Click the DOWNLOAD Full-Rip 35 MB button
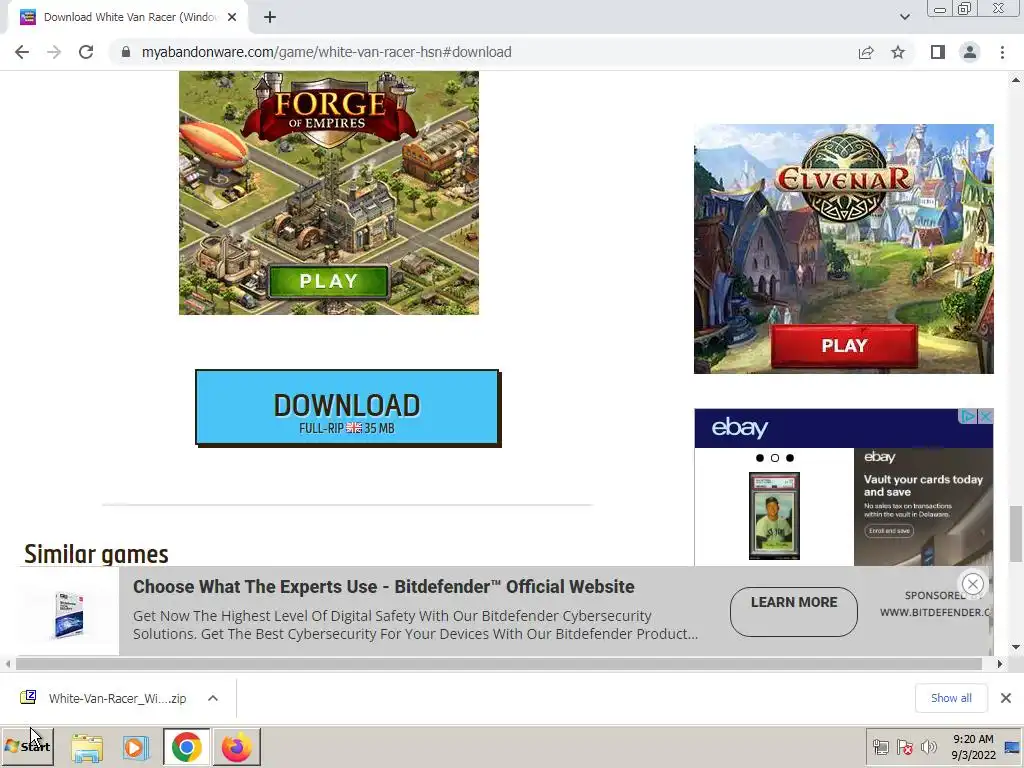This screenshot has width=1024, height=768. (x=347, y=408)
